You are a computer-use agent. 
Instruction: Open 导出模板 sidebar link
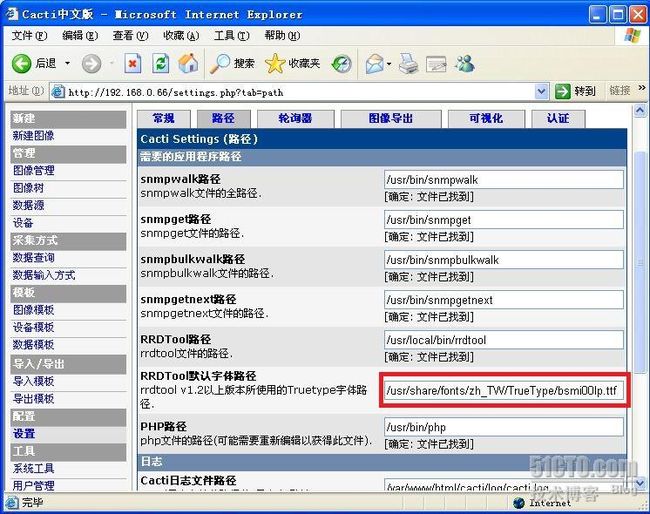tap(34, 398)
